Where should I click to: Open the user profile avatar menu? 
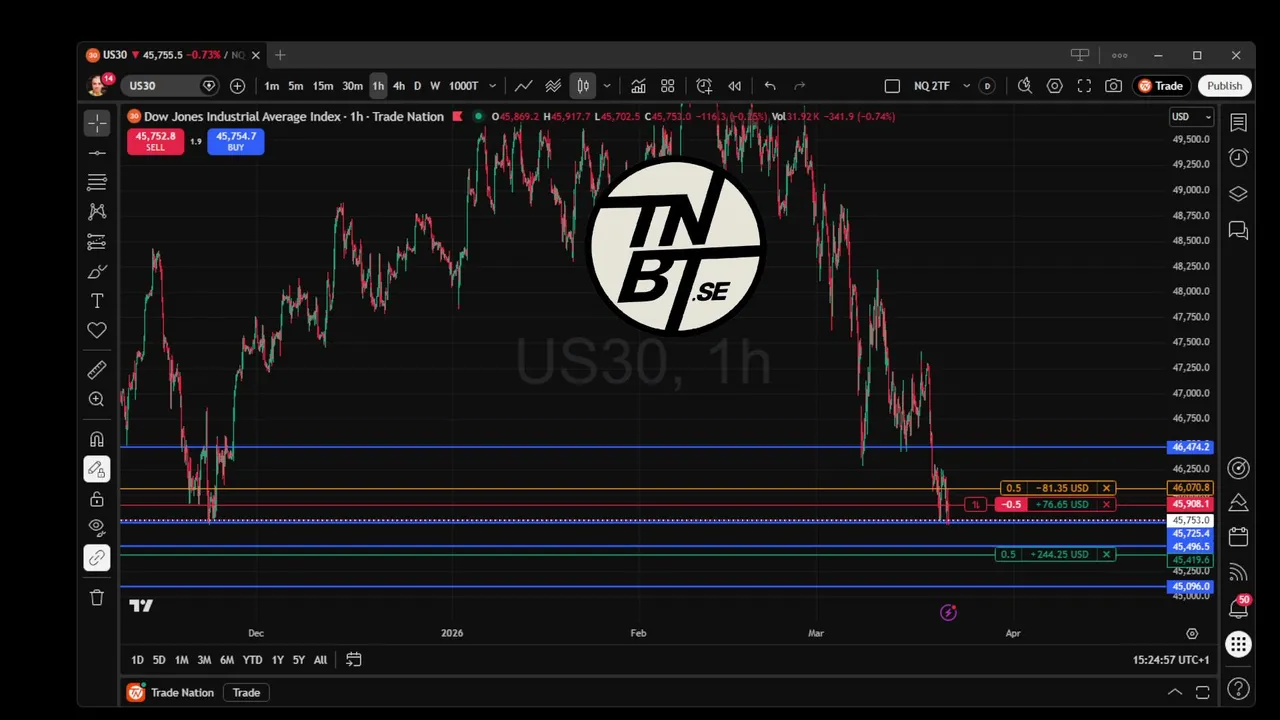98,86
